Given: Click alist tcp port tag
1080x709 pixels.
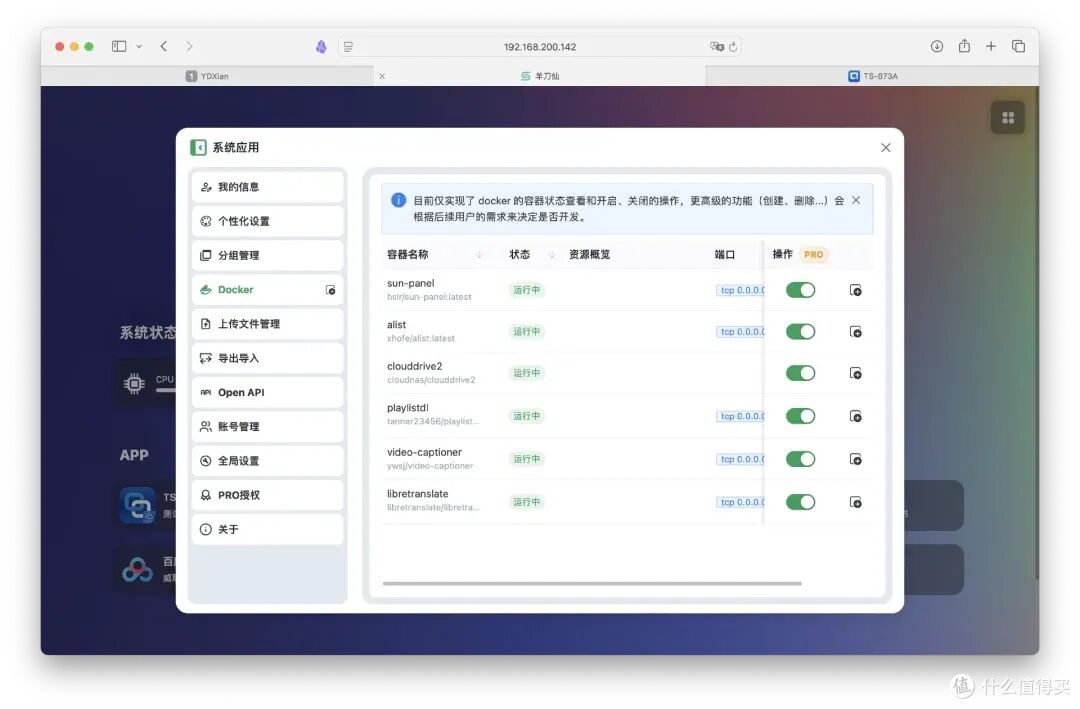Looking at the screenshot, I should tap(740, 331).
